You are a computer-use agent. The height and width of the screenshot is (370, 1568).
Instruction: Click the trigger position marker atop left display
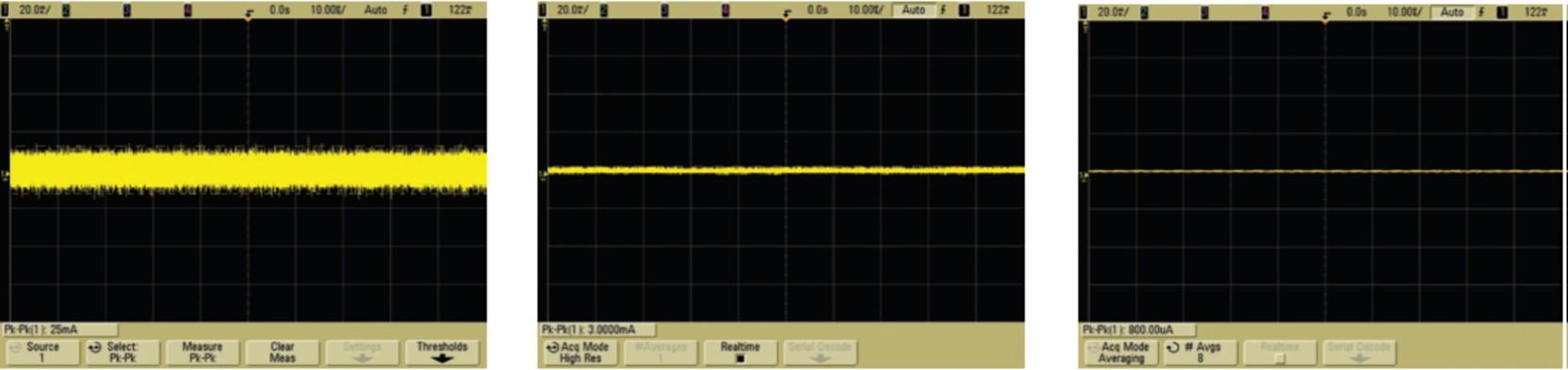[x=248, y=19]
